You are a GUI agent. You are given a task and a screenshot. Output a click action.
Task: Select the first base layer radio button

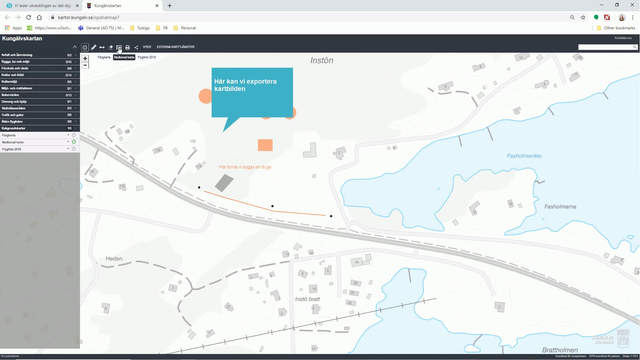coord(74,135)
